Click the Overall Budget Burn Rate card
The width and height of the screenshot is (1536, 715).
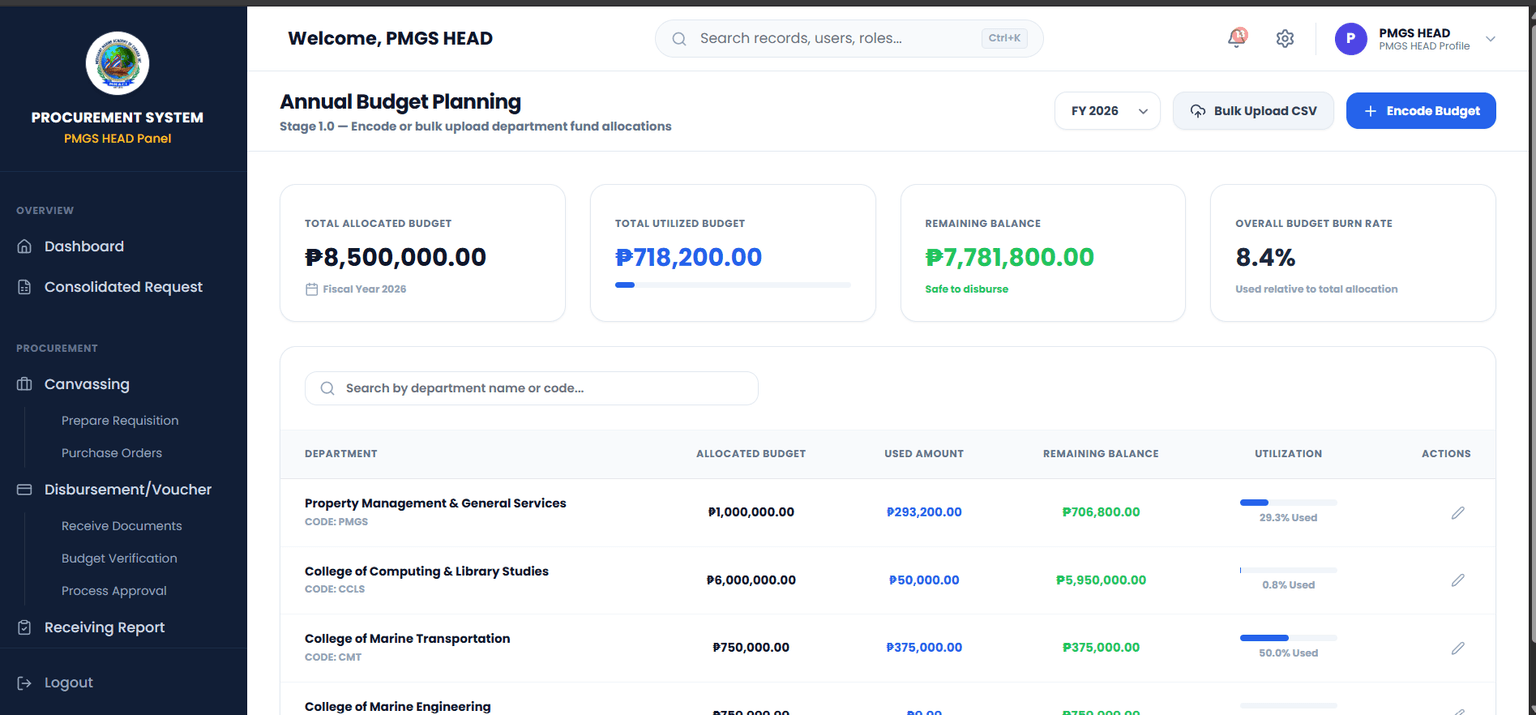[x=1353, y=253]
